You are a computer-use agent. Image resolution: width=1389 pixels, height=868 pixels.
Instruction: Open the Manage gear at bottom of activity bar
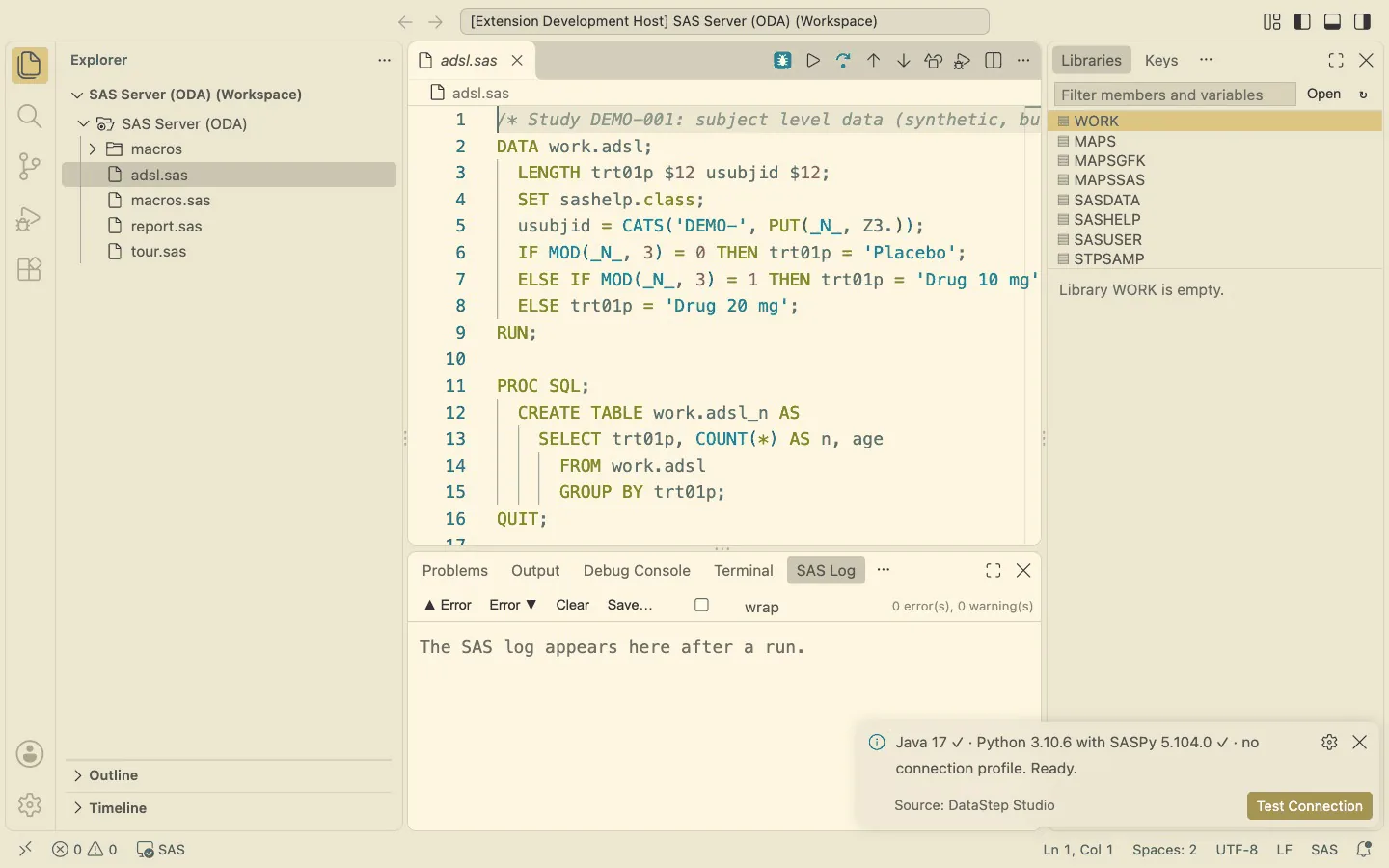pyautogui.click(x=30, y=804)
